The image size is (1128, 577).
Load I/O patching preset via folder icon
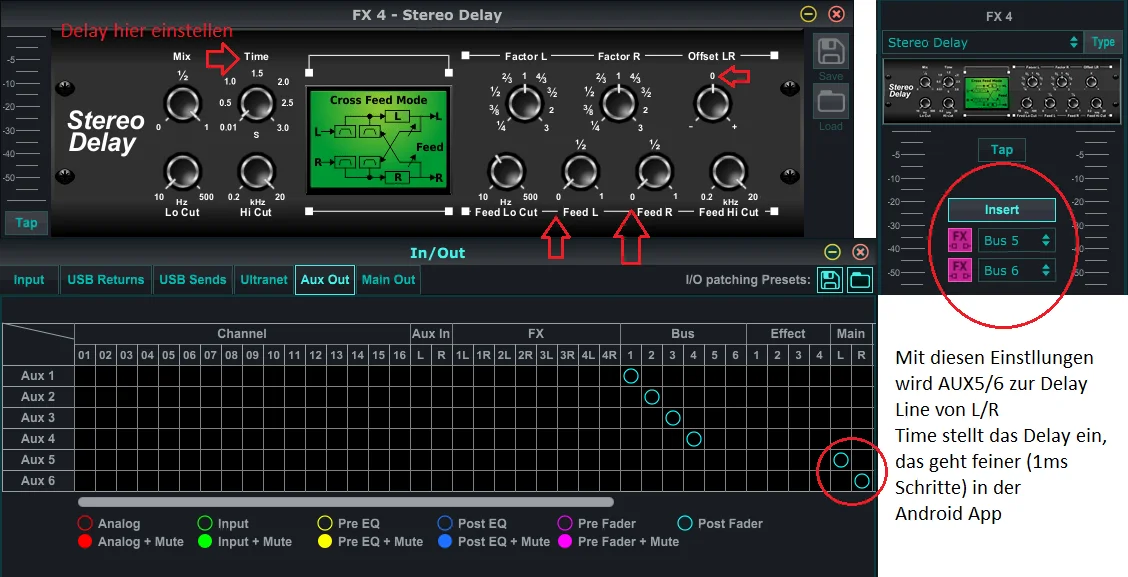(x=860, y=280)
